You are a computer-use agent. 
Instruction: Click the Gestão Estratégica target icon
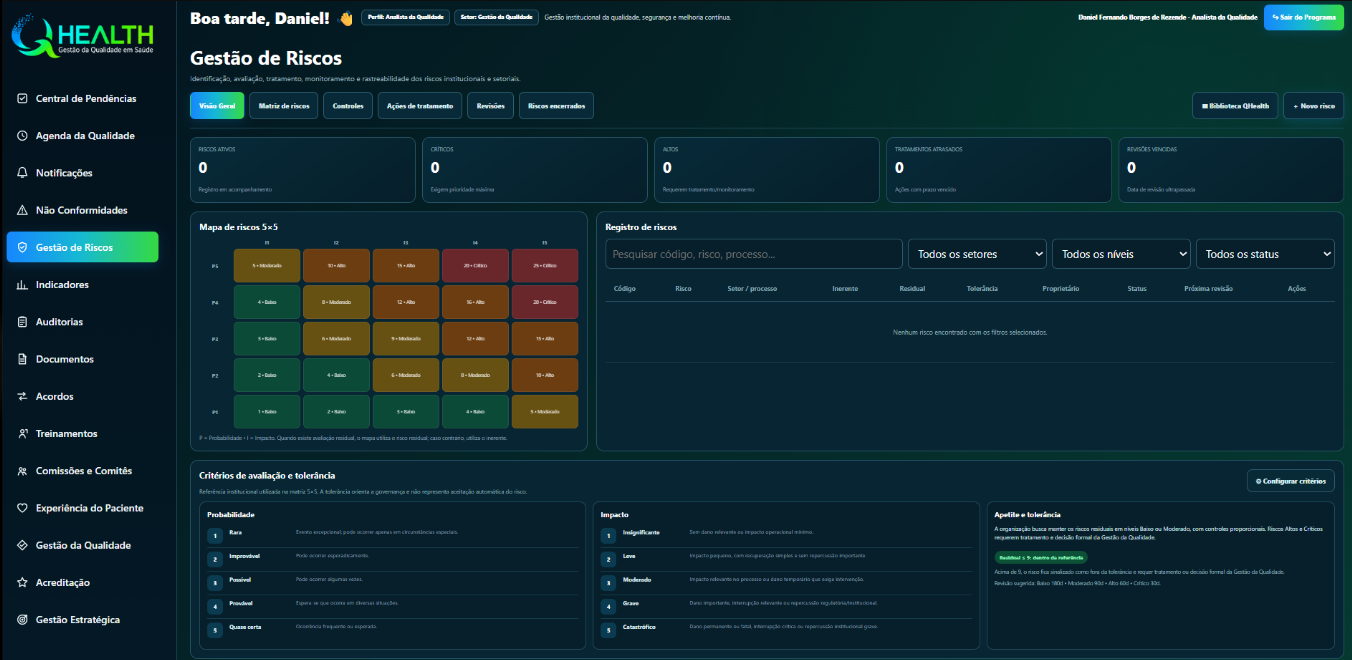[x=22, y=620]
